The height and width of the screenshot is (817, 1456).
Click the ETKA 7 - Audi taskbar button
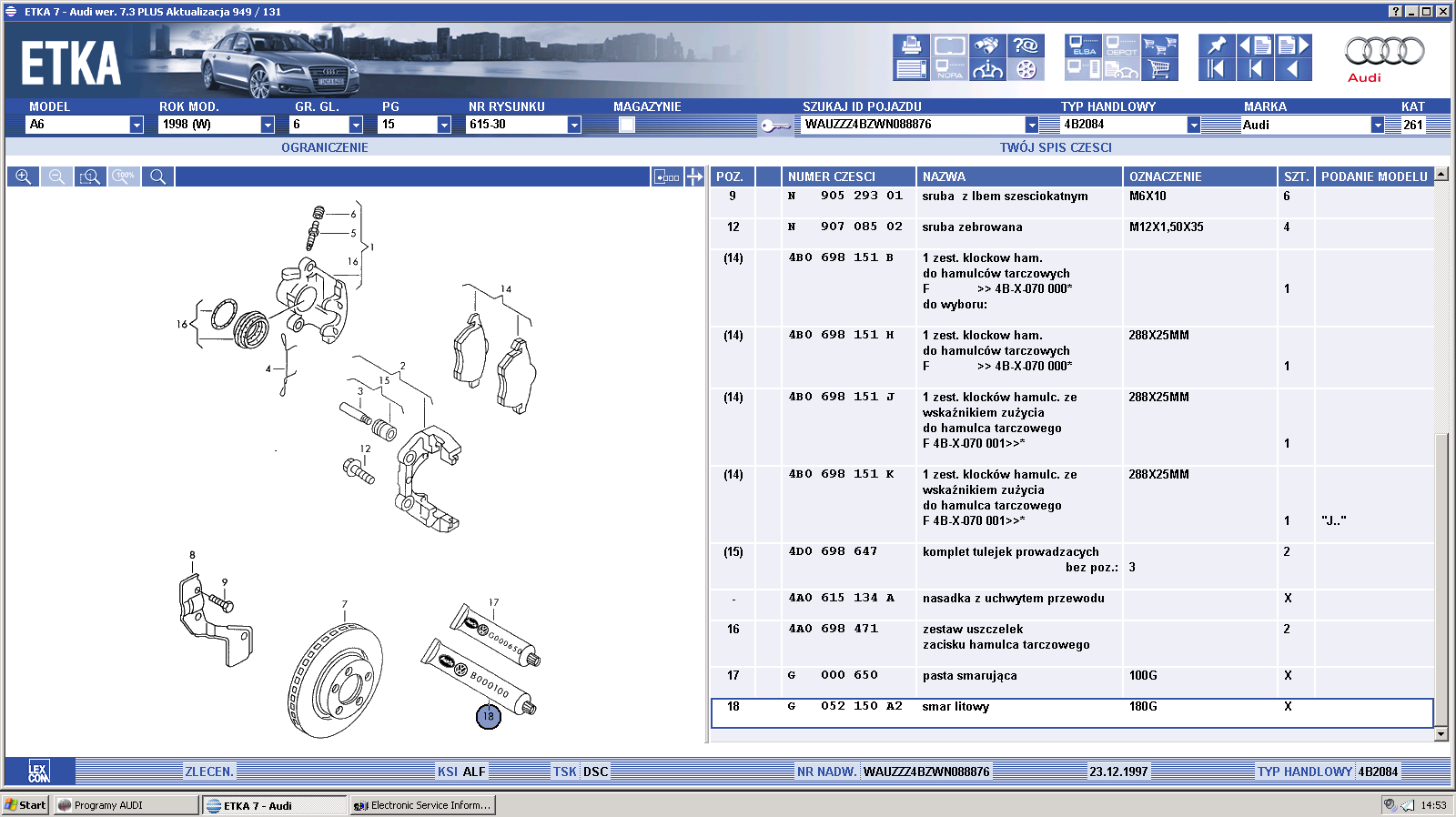coord(275,805)
